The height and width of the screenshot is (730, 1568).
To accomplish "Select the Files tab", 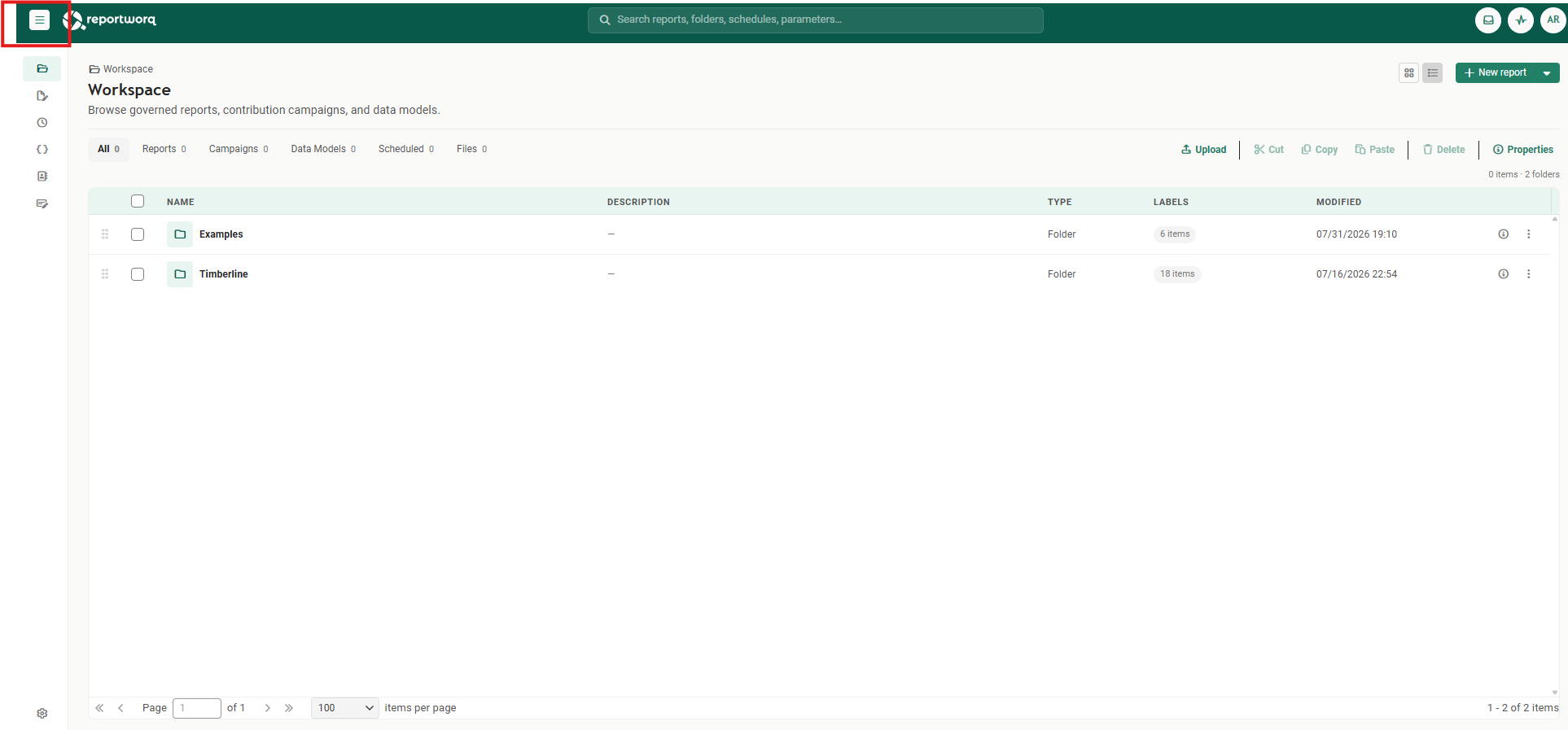I will point(472,149).
